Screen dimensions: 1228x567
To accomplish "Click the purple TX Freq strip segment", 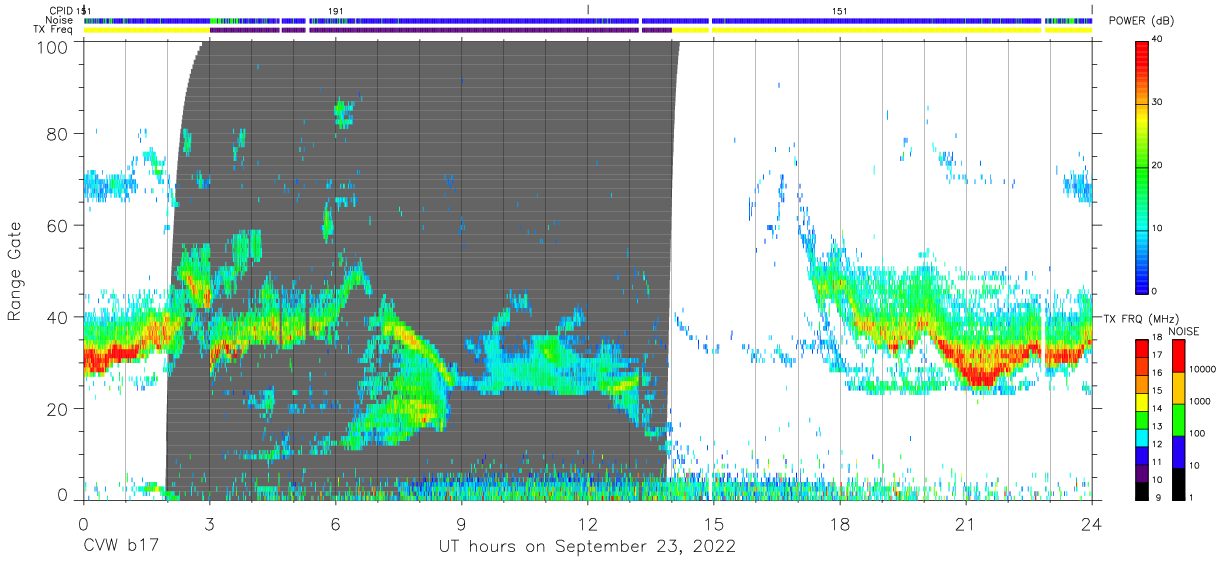I will (x=440, y=30).
